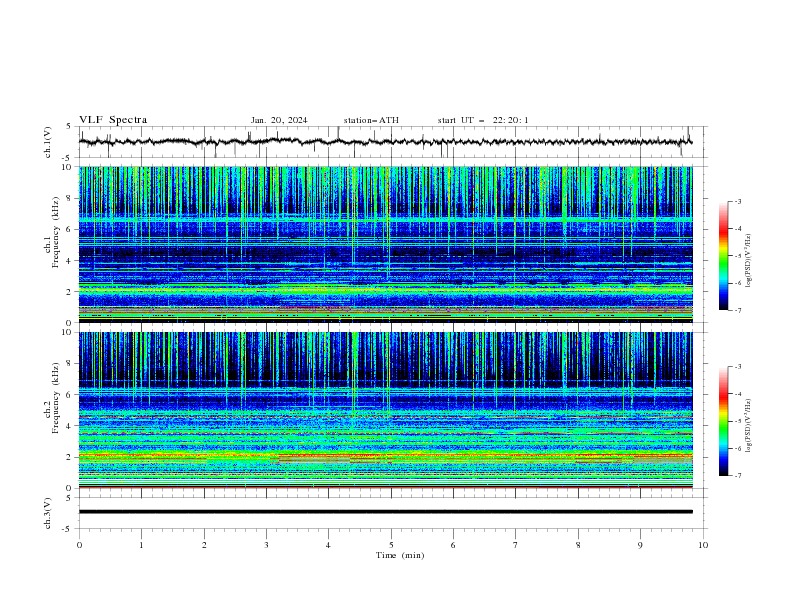Click the ch.1 voltage waveform trace
The height and width of the screenshot is (612, 792).
(x=385, y=142)
